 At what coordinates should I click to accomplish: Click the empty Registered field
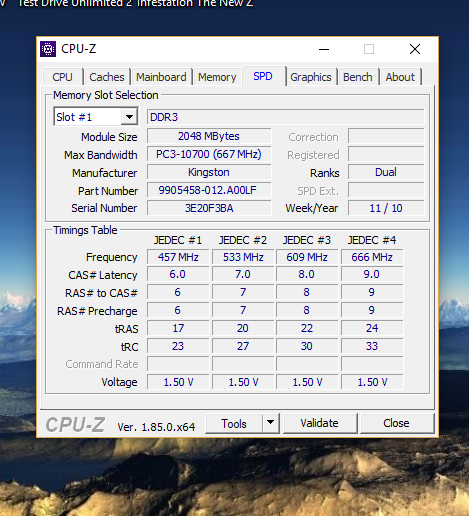click(x=386, y=154)
